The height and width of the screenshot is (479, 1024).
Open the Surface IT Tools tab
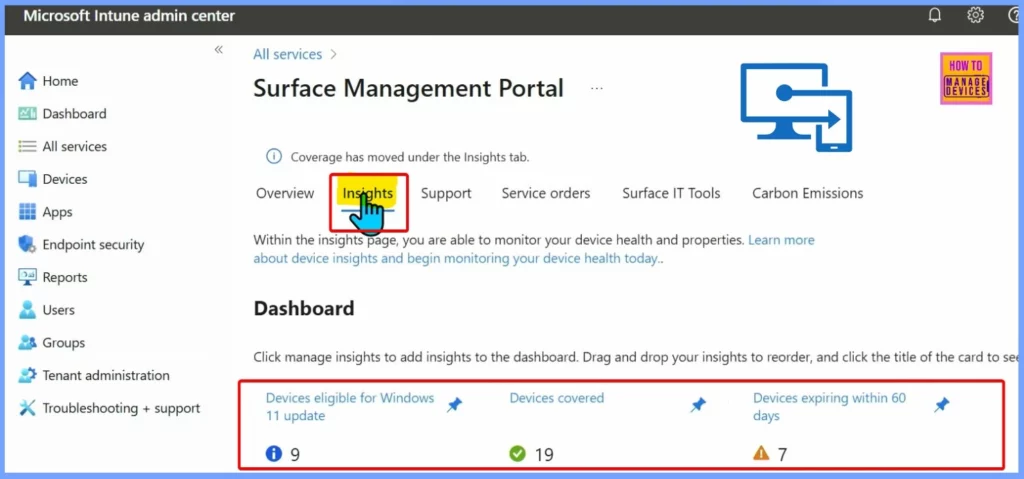pos(671,193)
